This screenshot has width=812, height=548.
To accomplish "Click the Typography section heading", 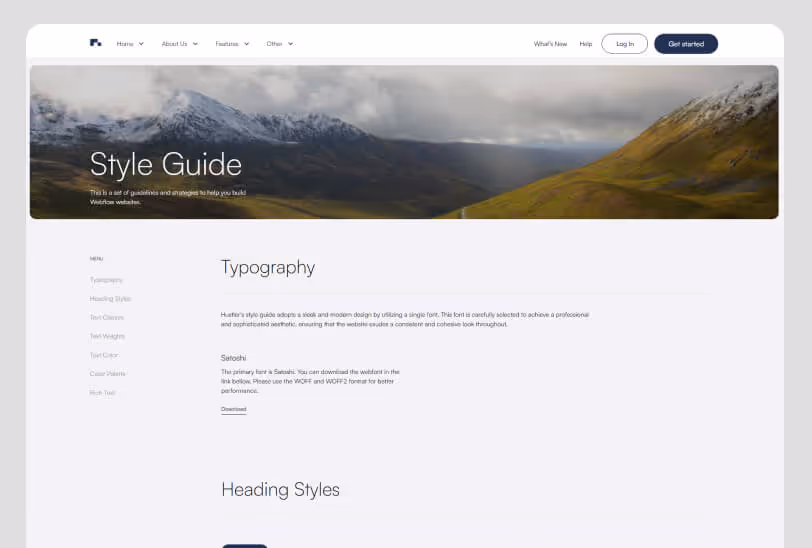I will click(x=268, y=267).
